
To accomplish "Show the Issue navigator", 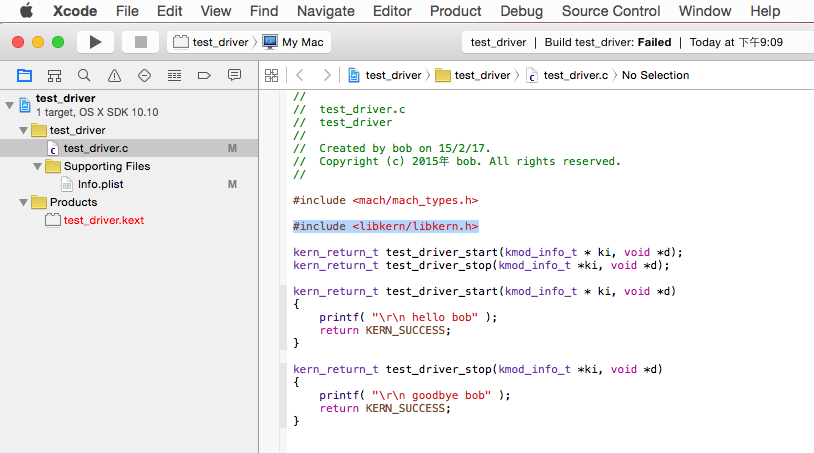I will point(114,76).
